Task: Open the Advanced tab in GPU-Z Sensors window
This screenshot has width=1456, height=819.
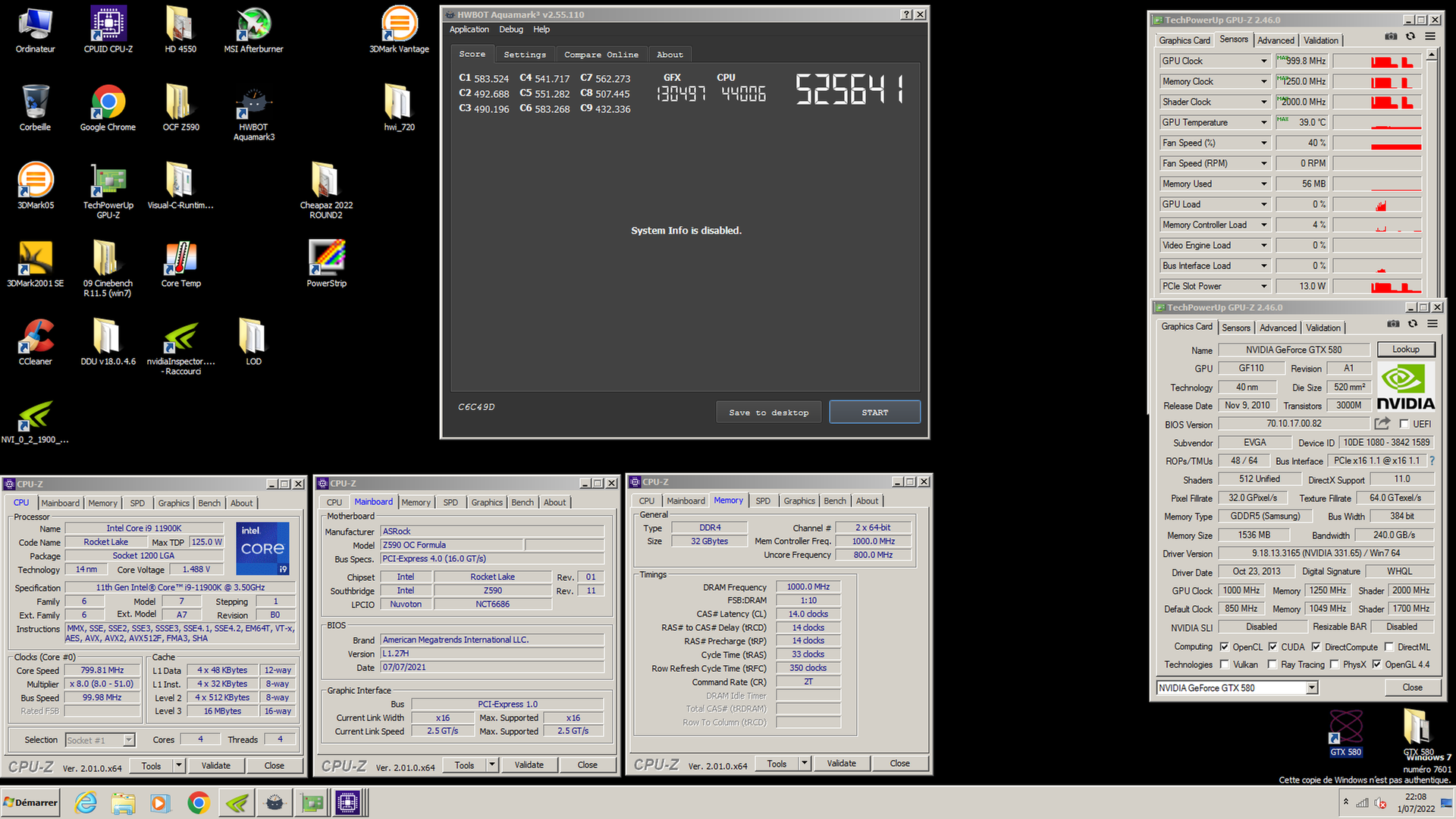Action: click(1276, 40)
